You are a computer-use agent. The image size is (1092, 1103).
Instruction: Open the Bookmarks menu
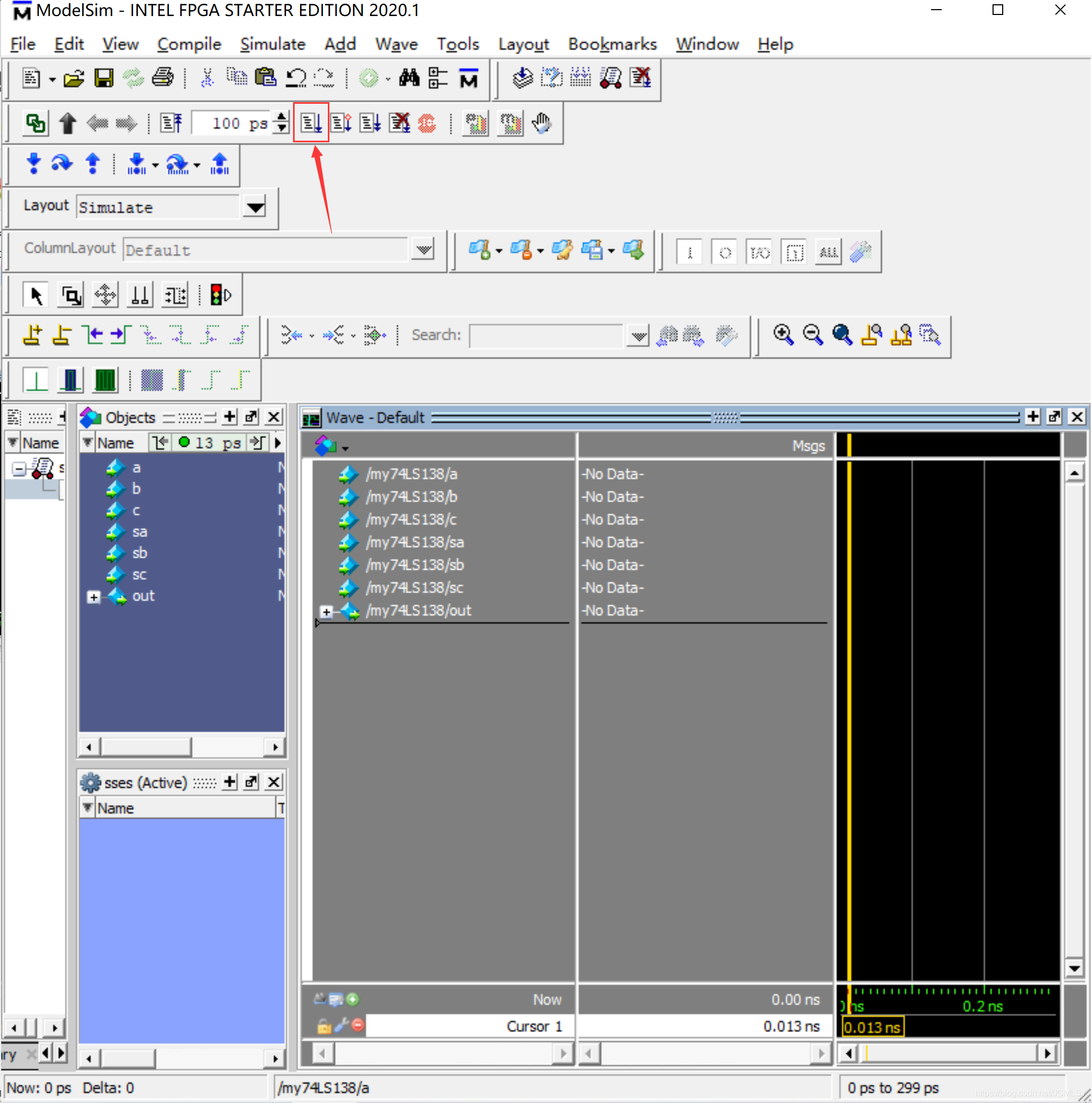pos(612,44)
